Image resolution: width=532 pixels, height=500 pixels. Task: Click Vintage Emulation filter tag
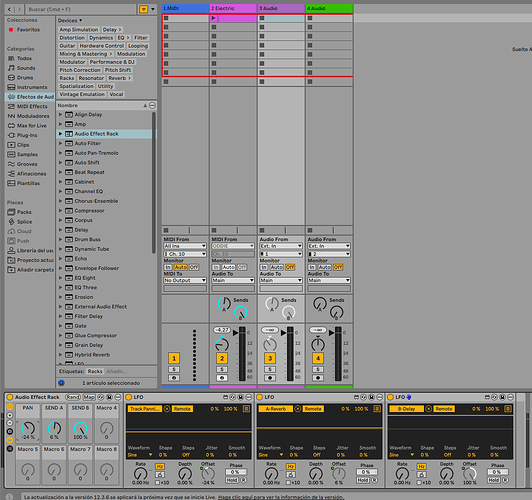tap(82, 94)
